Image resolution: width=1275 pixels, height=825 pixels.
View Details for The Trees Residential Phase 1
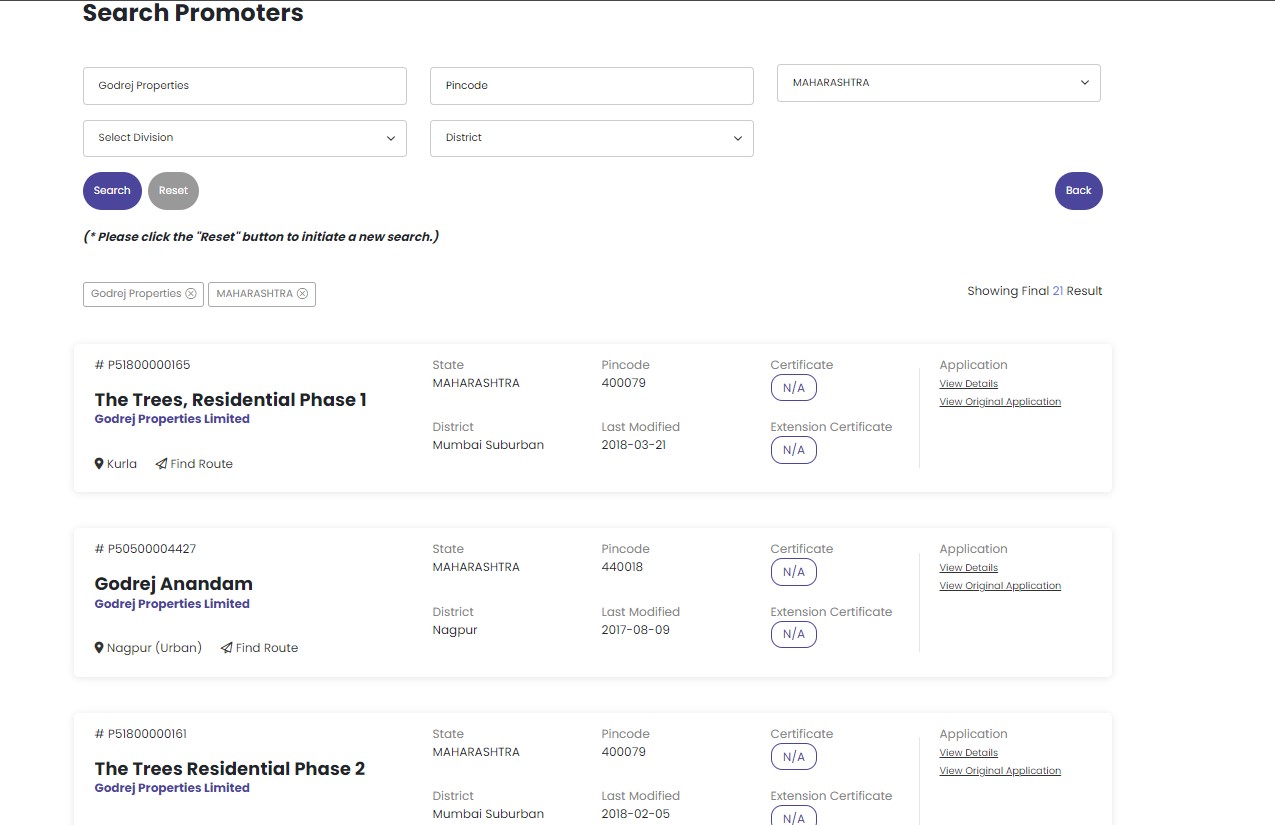[968, 384]
